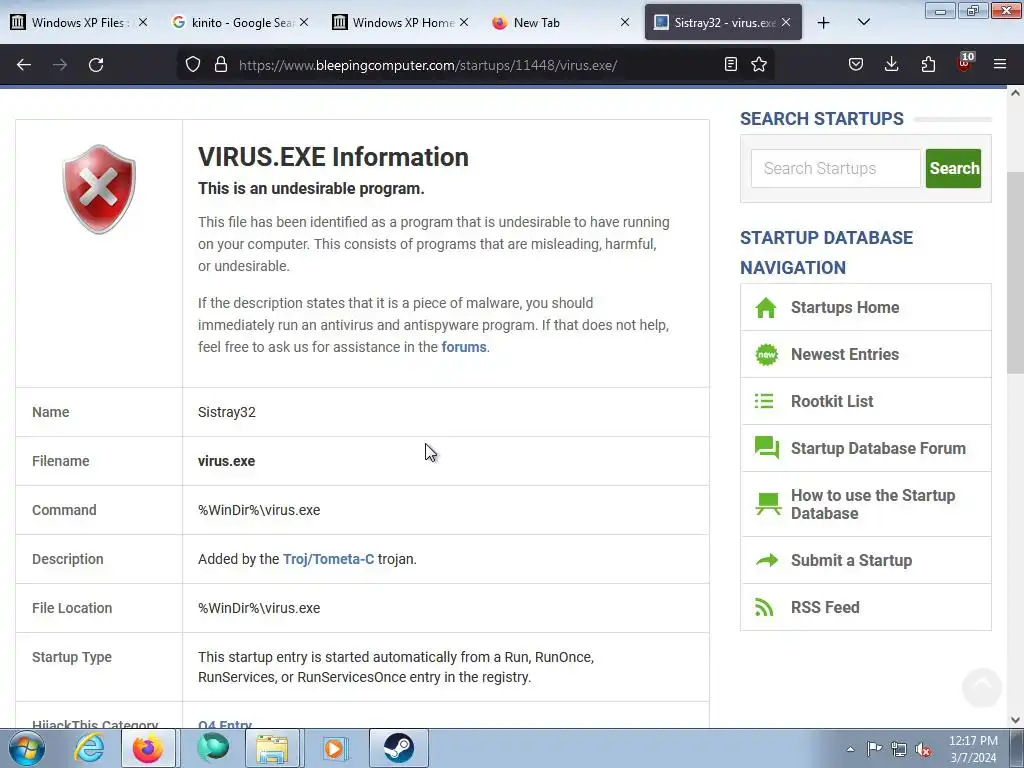Viewport: 1024px width, 768px height.
Task: Open Windows Media Player from taskbar
Action: 335,748
